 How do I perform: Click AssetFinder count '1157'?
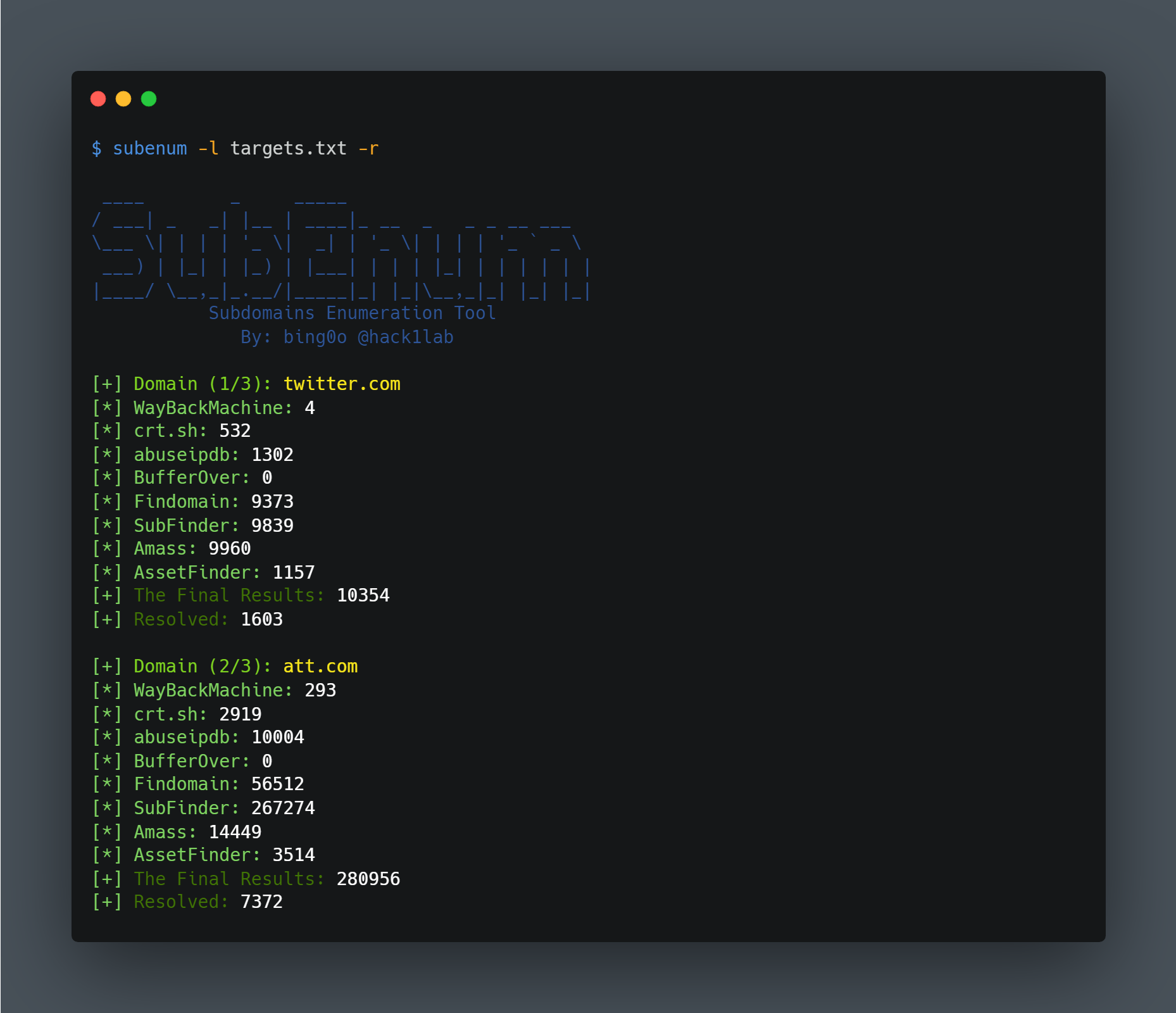pos(294,572)
